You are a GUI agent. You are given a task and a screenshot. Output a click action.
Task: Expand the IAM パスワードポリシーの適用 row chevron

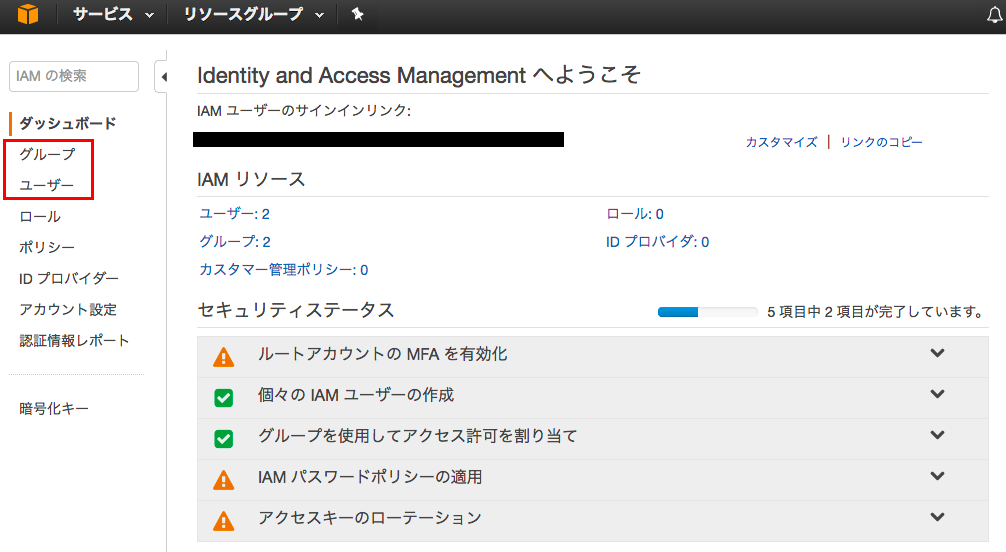(937, 476)
